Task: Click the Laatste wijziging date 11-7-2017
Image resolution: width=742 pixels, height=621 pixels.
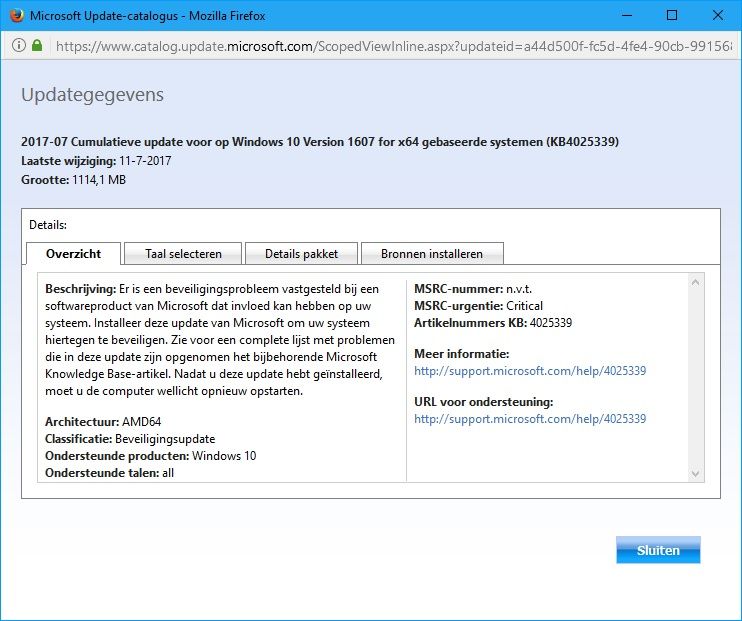Action: [145, 160]
